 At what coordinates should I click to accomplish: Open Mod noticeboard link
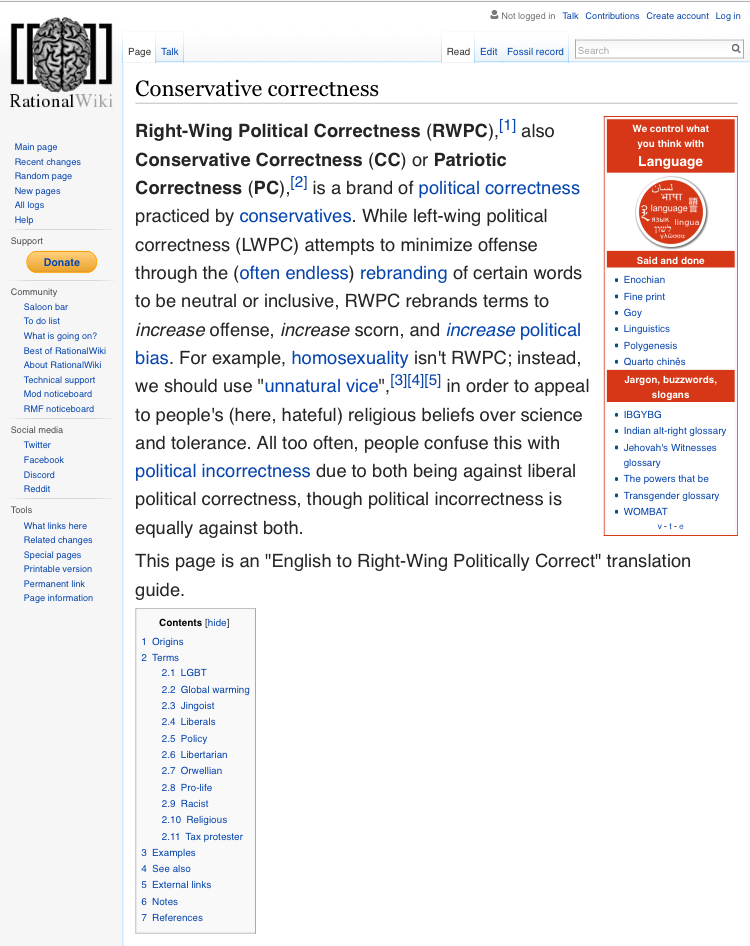point(58,393)
